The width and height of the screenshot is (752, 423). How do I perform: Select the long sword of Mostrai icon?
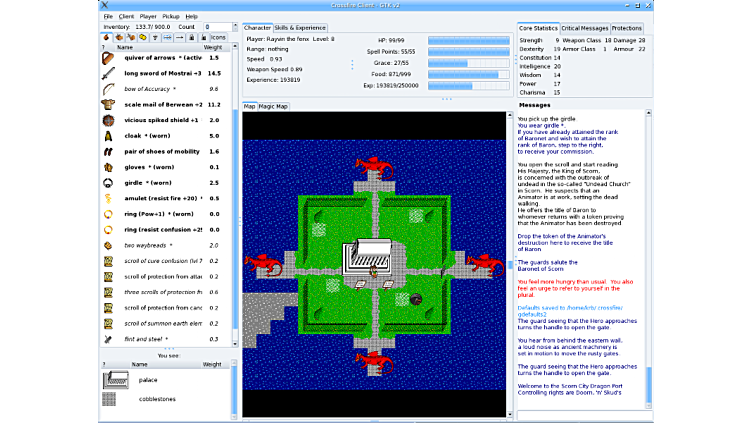point(107,73)
